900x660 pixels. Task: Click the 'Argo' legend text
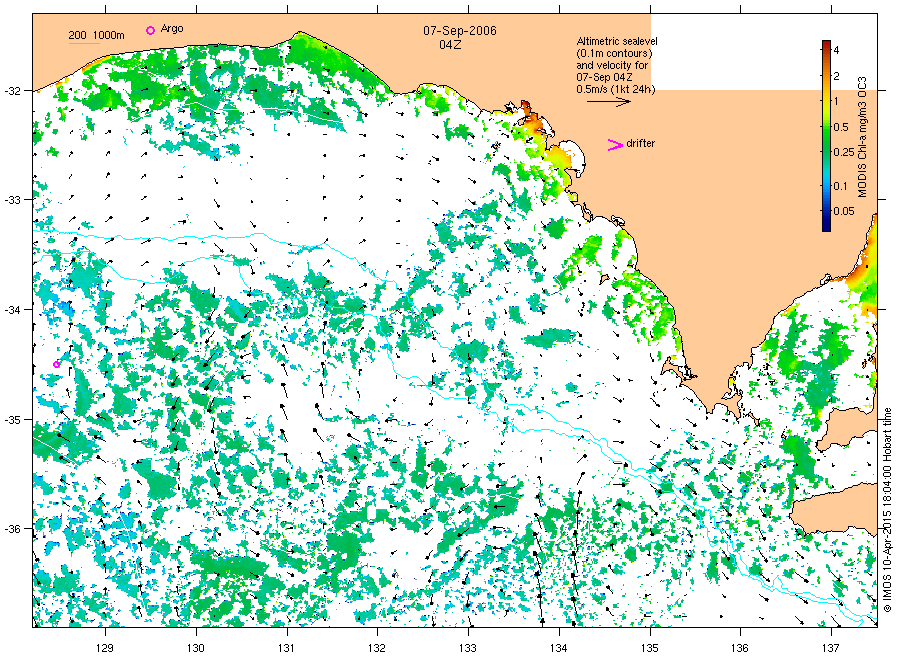tap(172, 29)
